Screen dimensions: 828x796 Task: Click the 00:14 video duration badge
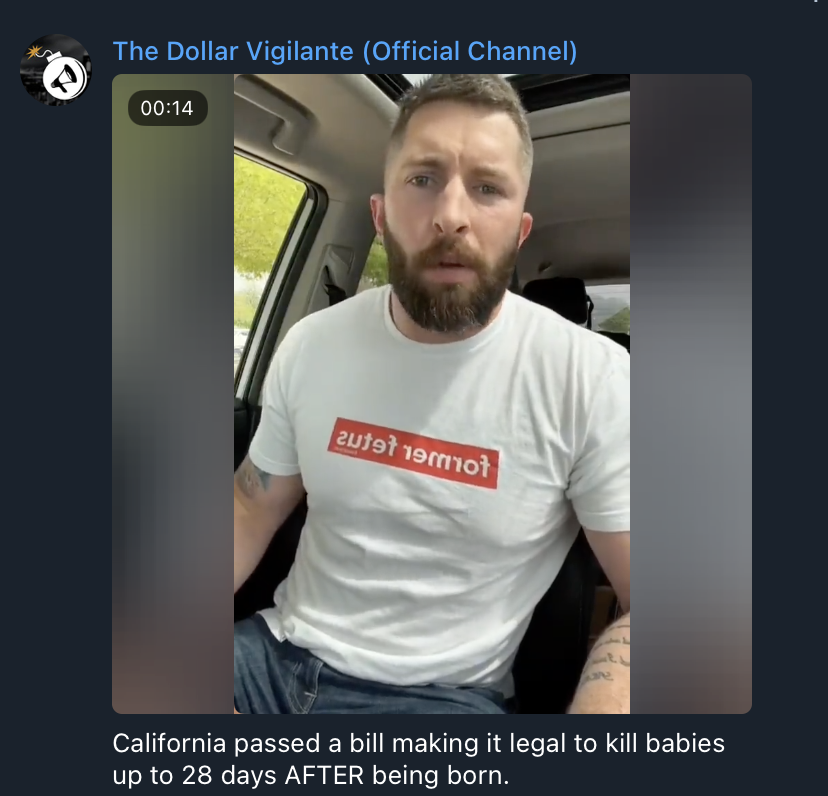click(x=167, y=108)
